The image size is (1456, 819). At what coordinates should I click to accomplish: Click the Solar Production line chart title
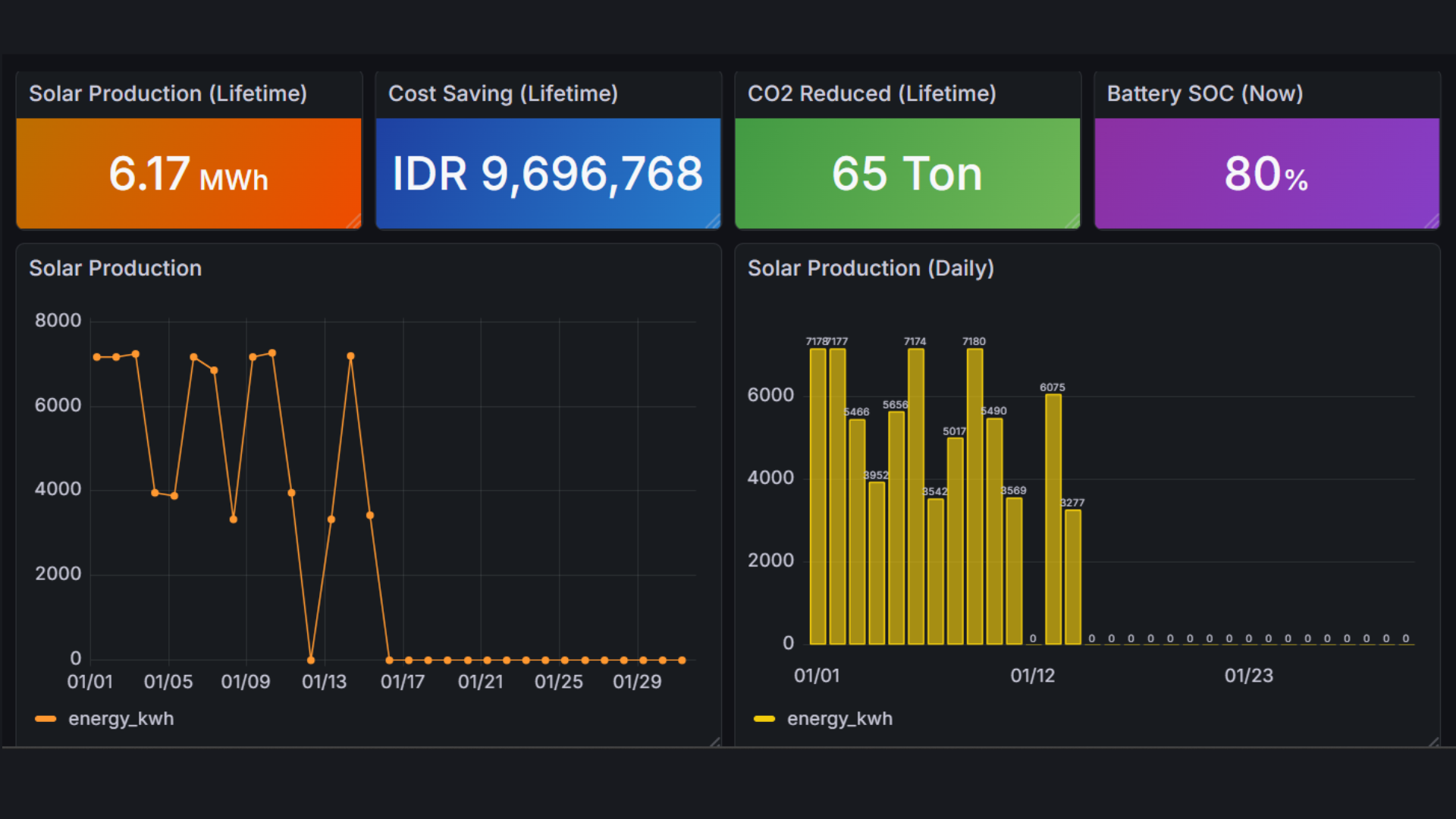pos(115,268)
